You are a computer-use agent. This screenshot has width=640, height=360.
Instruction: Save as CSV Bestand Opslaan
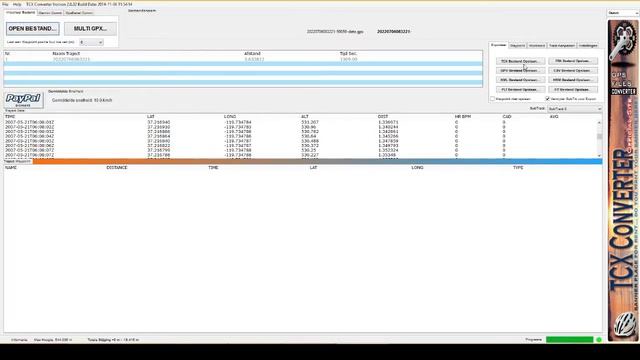tap(573, 71)
